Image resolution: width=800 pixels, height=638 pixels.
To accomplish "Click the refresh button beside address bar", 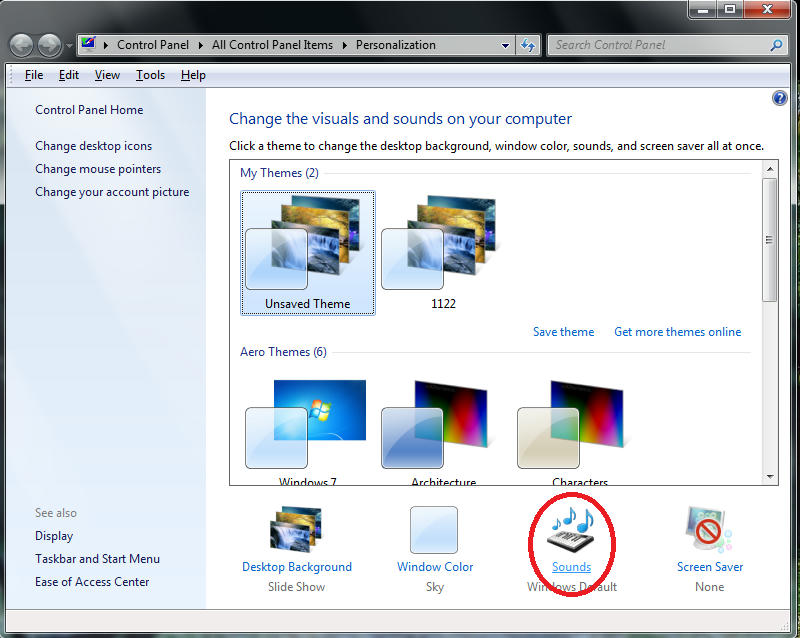I will pyautogui.click(x=528, y=45).
